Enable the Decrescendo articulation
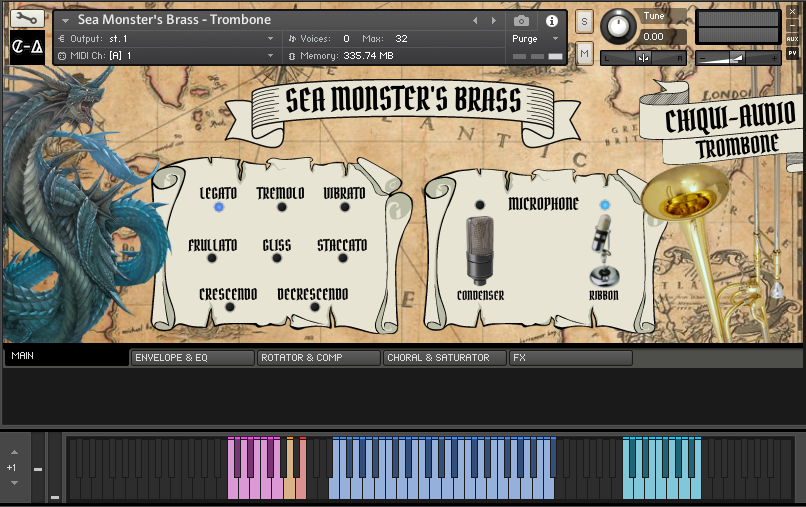The width and height of the screenshot is (806, 507). (x=315, y=307)
